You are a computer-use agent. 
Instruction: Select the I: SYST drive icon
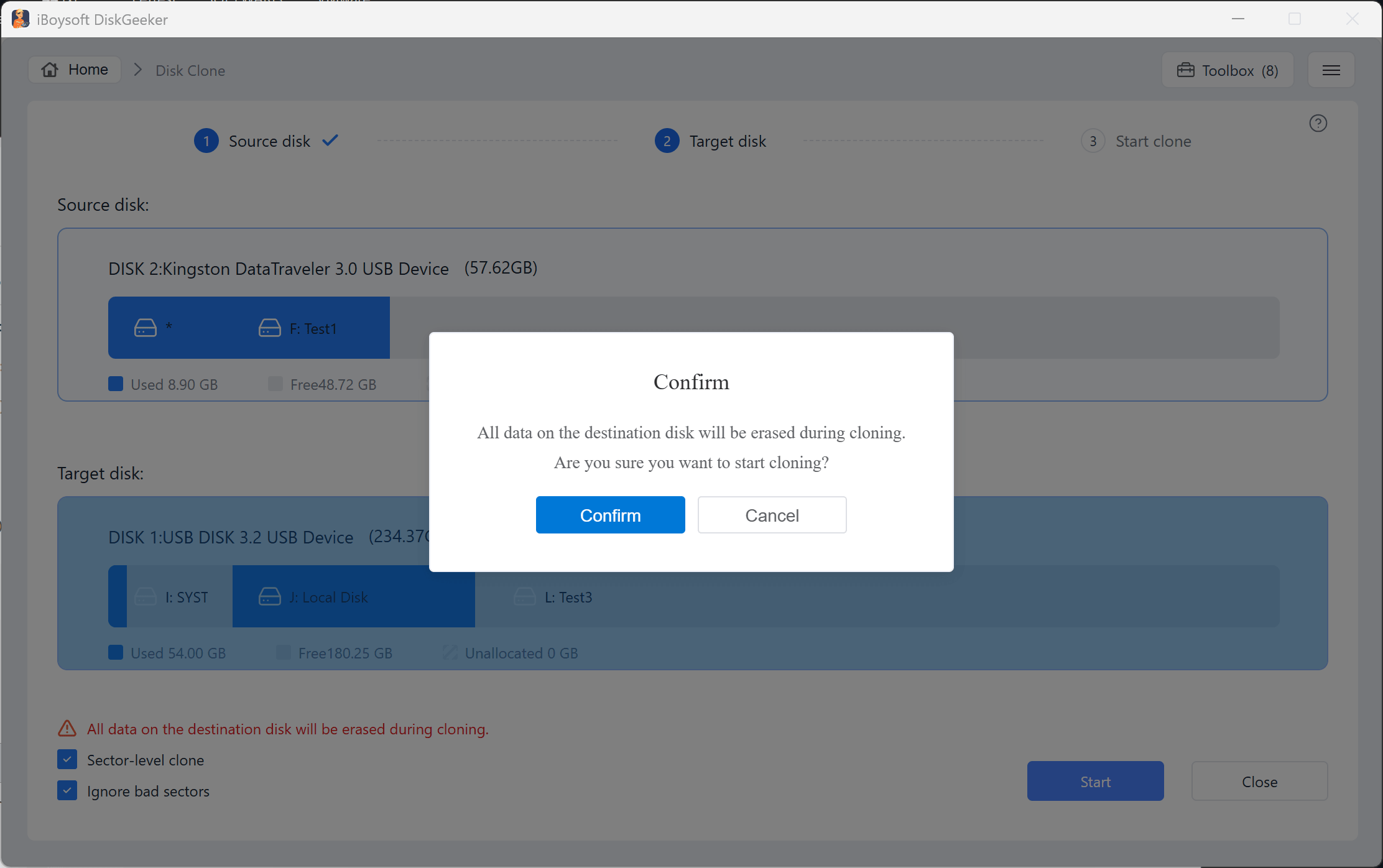coord(146,596)
